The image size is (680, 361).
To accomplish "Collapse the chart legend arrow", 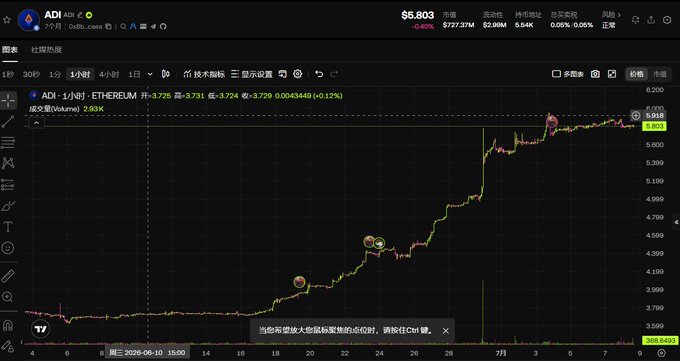I will [x=37, y=123].
